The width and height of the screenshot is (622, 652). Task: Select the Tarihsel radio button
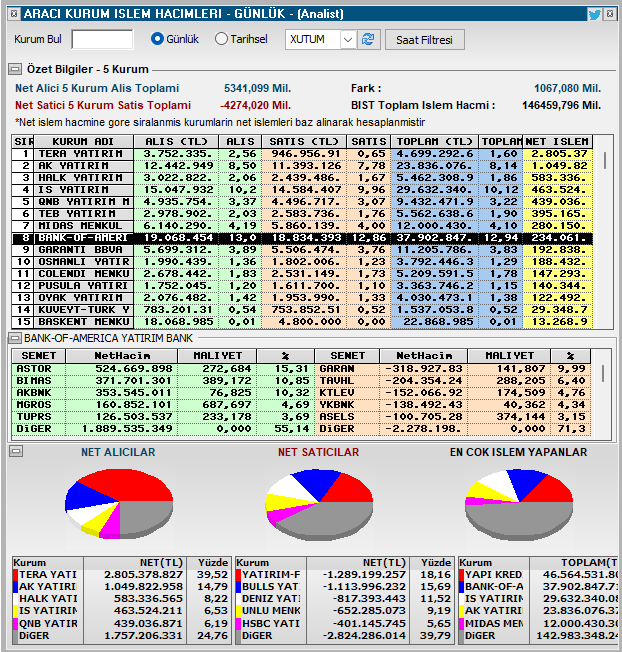coord(221,39)
